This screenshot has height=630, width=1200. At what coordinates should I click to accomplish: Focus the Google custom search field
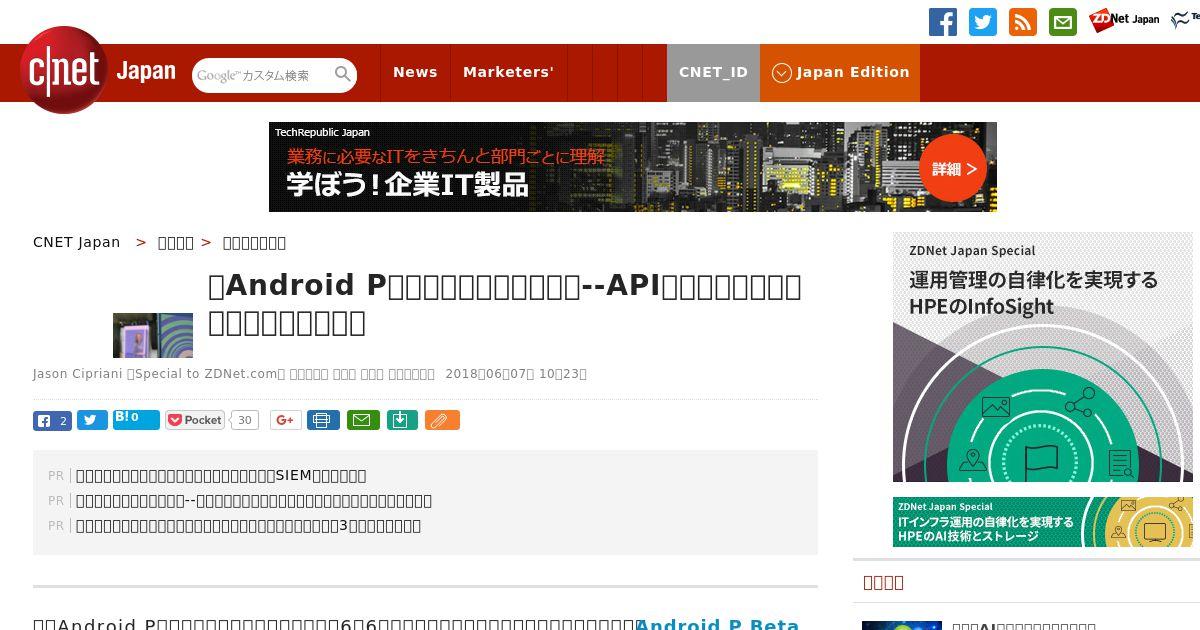263,75
